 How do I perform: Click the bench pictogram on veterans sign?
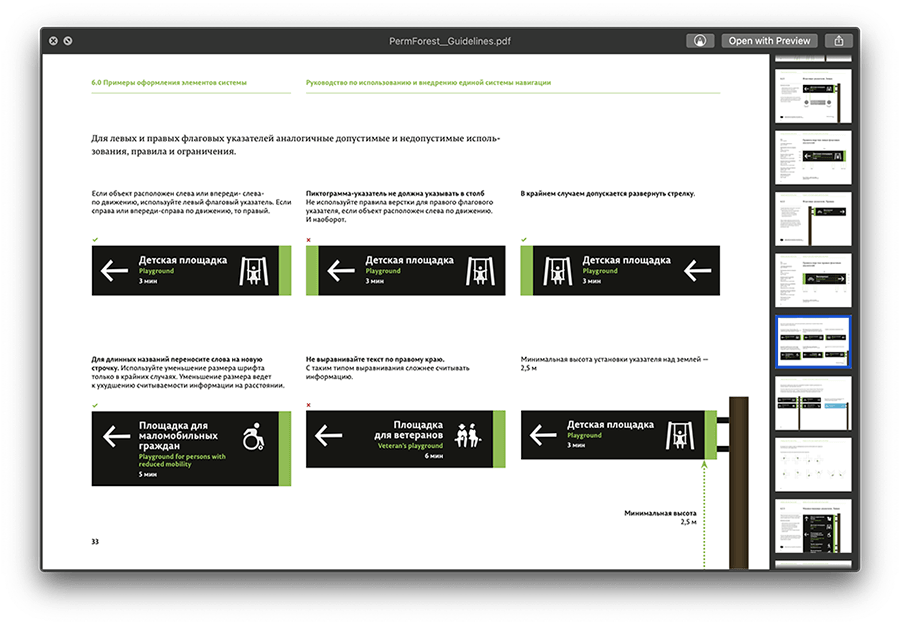[466, 436]
